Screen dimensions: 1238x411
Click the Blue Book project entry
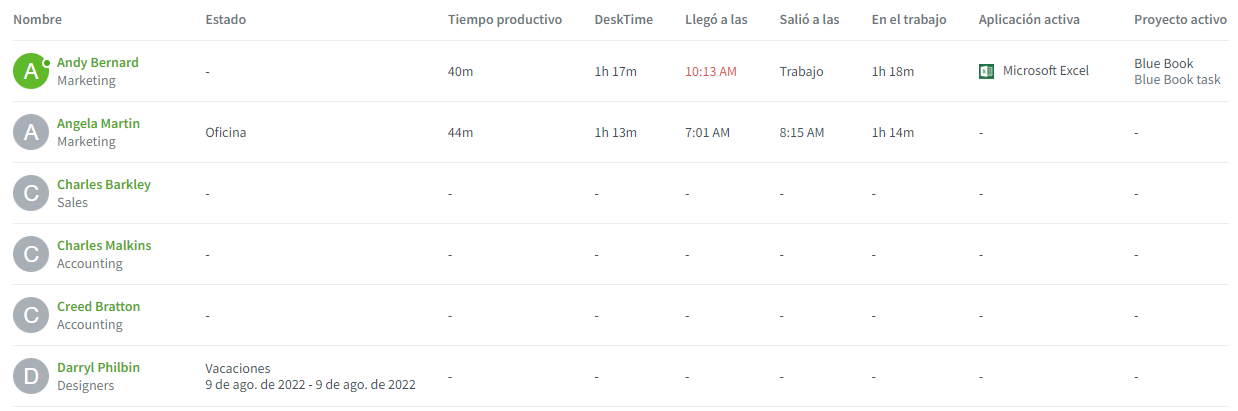click(1163, 63)
